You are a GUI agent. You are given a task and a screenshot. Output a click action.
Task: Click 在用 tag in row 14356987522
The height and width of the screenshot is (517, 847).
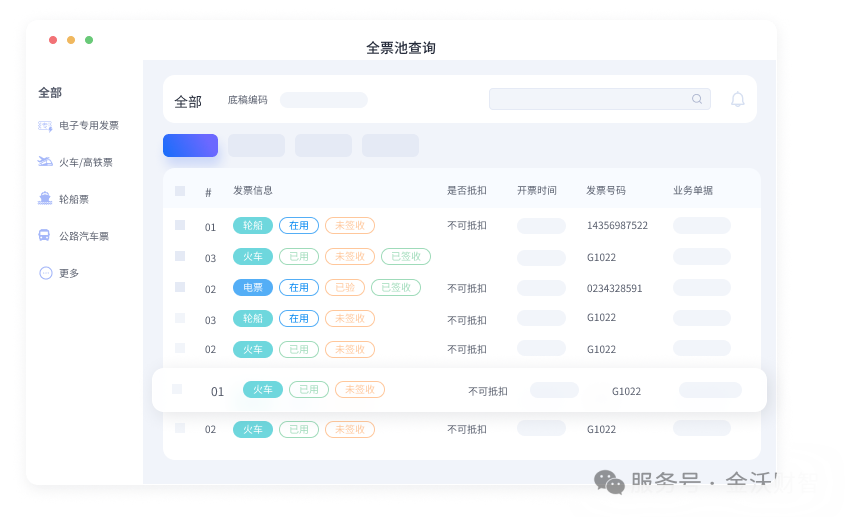(299, 225)
